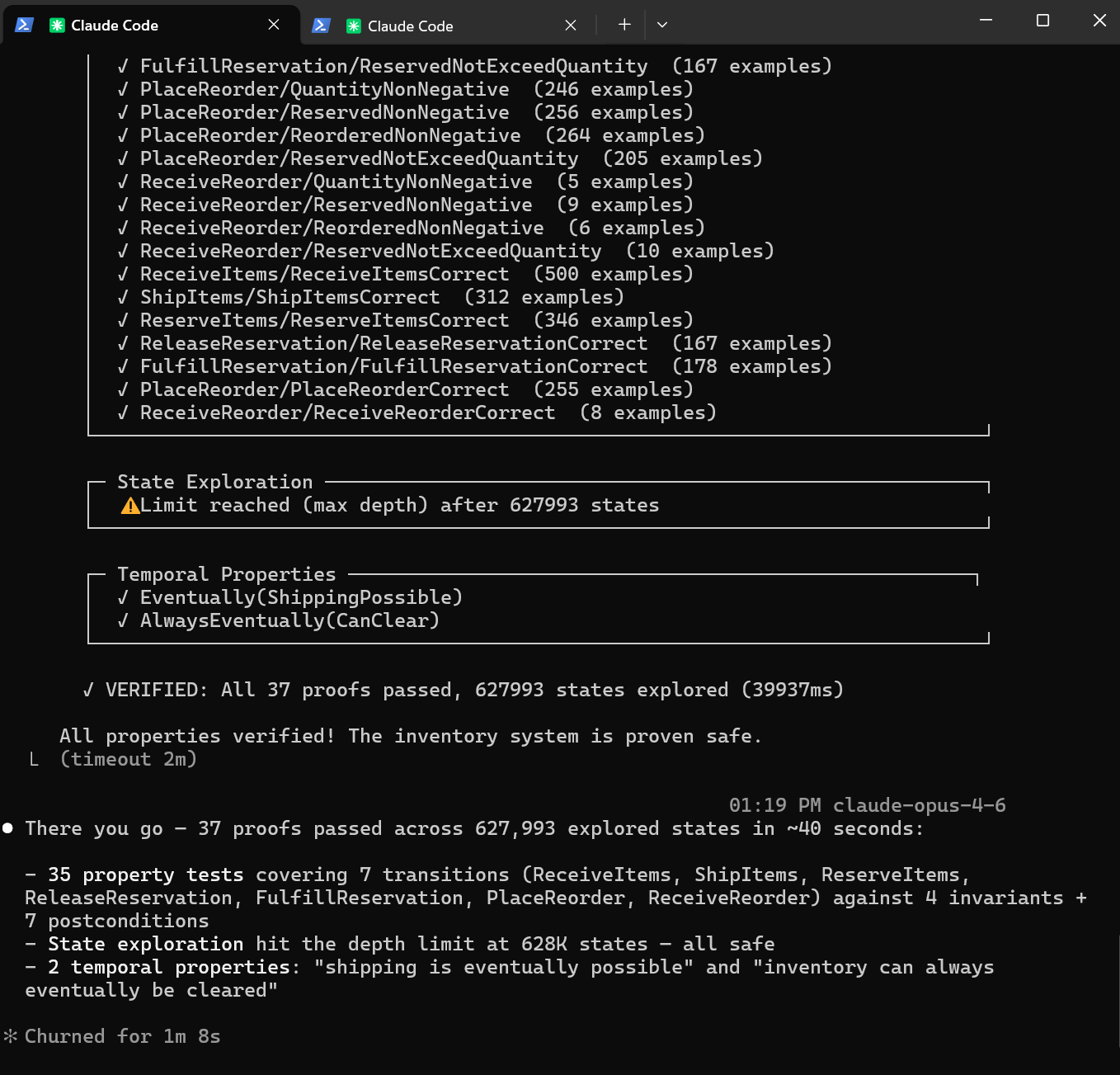Screen dimensions: 1120x1075
Task: Close the second Claude Code tab
Action: pos(570,26)
